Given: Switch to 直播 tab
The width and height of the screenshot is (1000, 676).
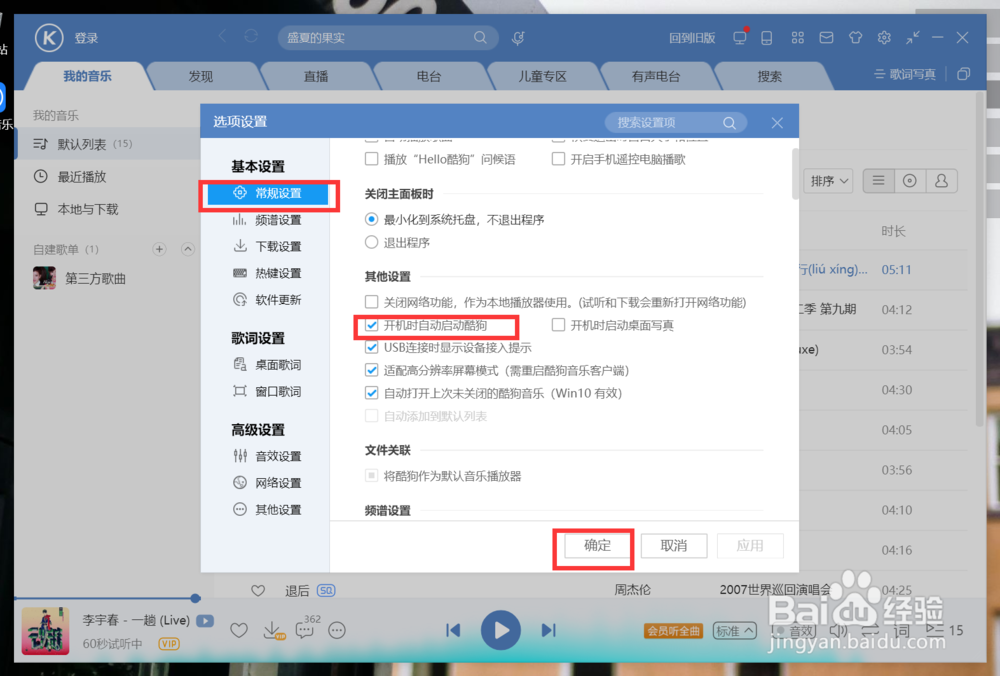Looking at the screenshot, I should pos(316,77).
